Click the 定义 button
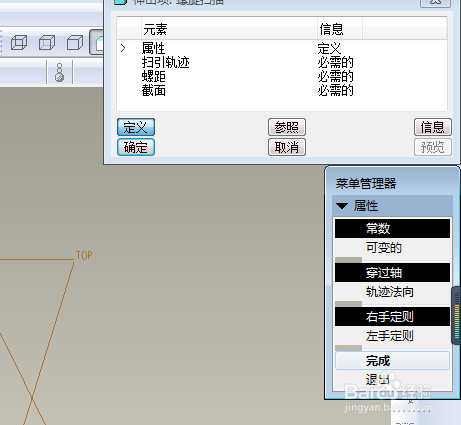Image resolution: width=461 pixels, height=425 pixels. pyautogui.click(x=136, y=127)
